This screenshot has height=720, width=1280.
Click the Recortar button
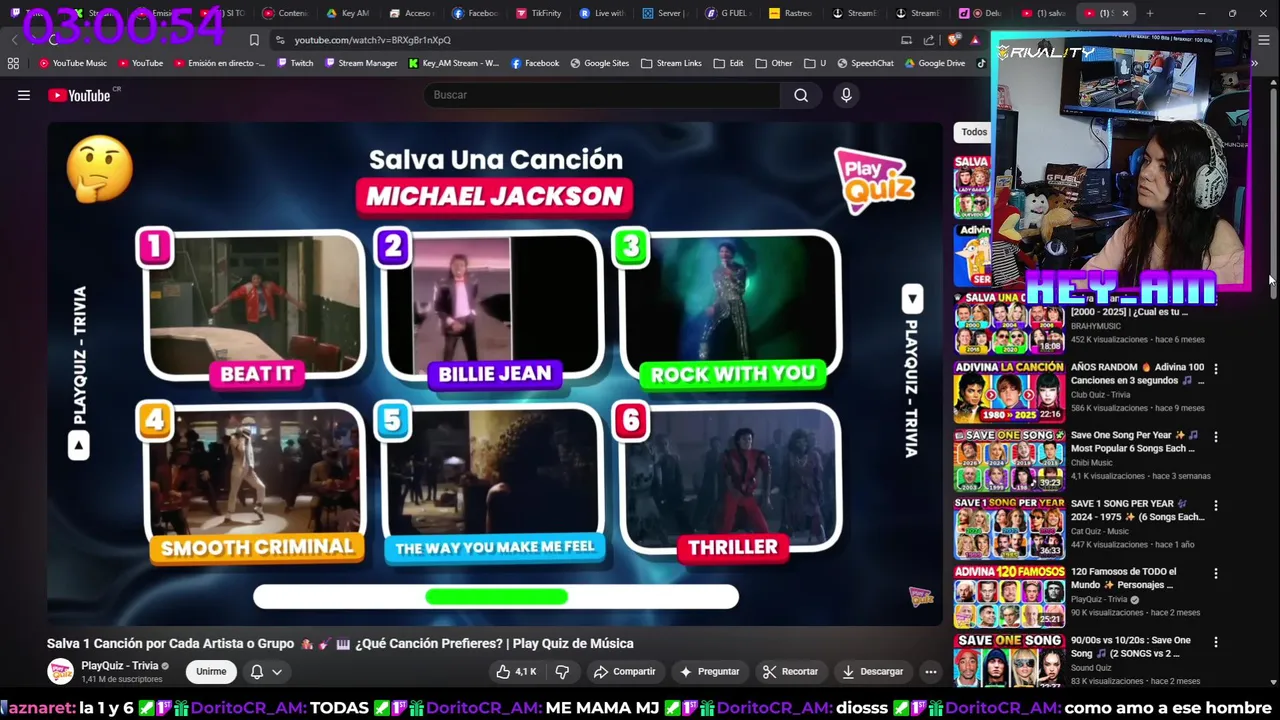[790, 672]
